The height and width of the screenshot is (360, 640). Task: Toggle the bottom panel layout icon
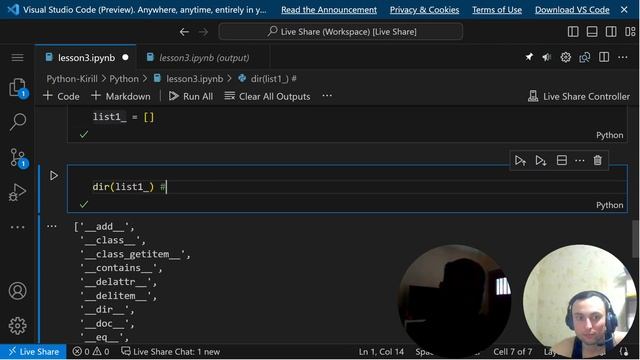tap(592, 31)
